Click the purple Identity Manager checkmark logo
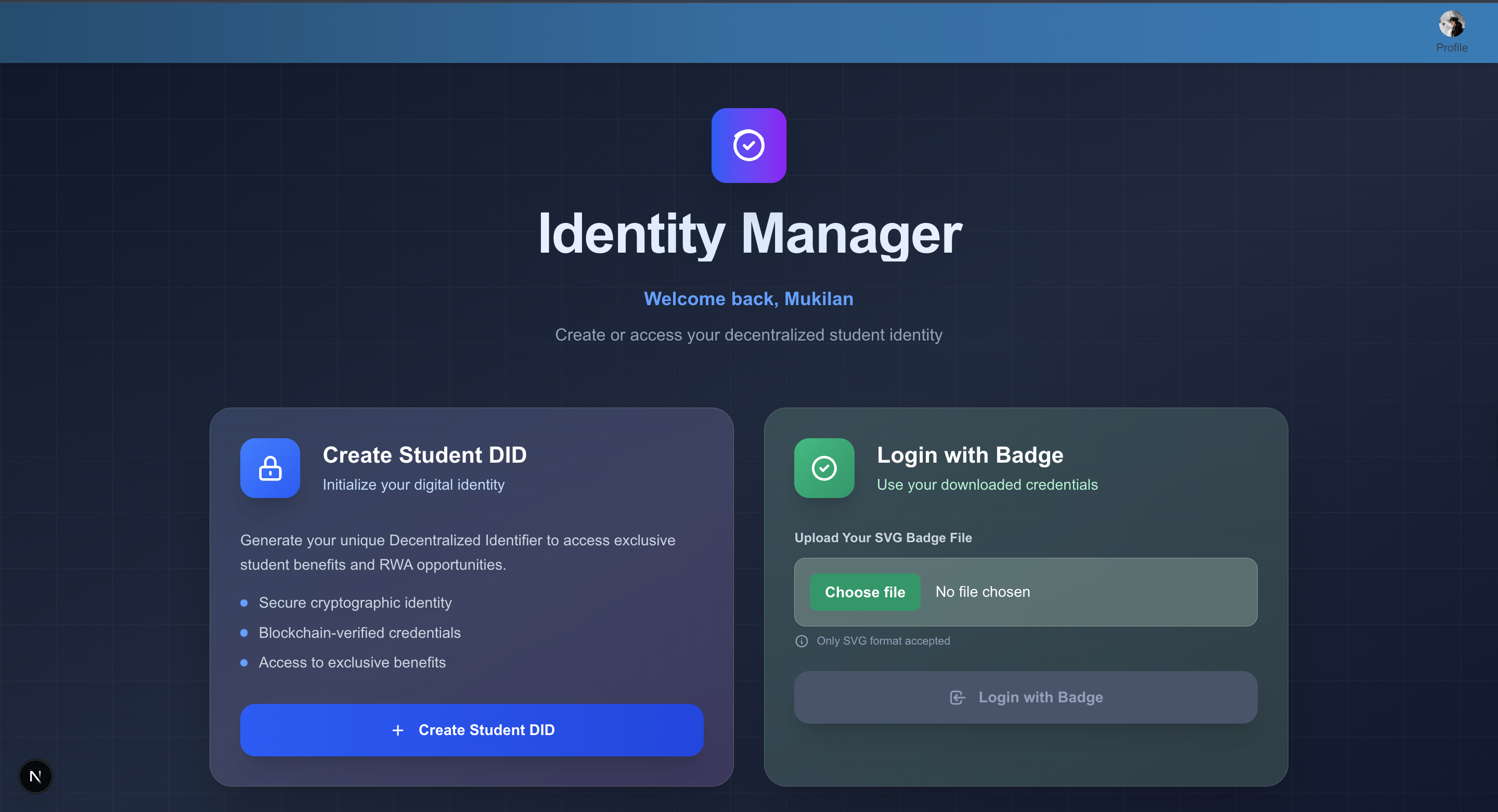The width and height of the screenshot is (1498, 812). (x=748, y=146)
